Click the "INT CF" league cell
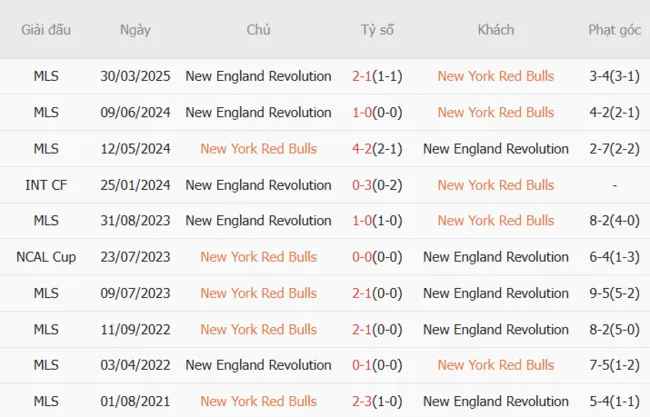 (46, 185)
